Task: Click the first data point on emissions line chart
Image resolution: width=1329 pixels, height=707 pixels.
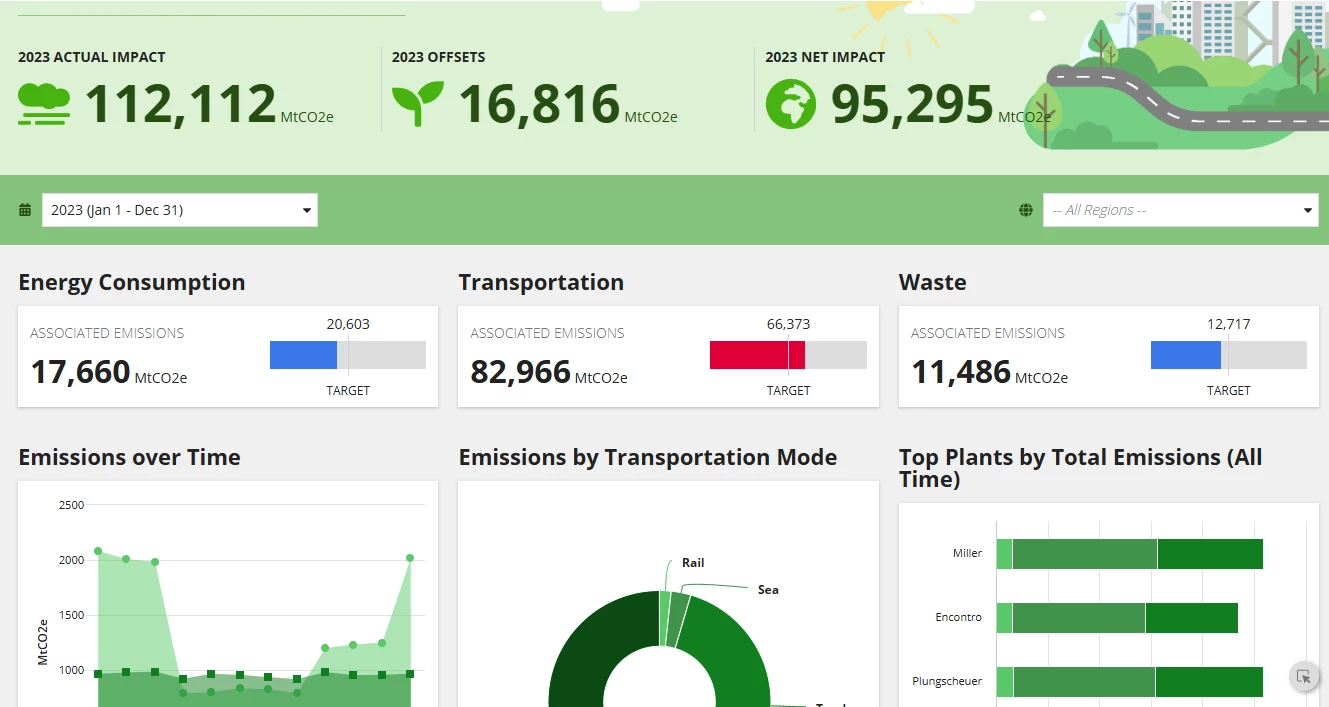Action: click(98, 551)
